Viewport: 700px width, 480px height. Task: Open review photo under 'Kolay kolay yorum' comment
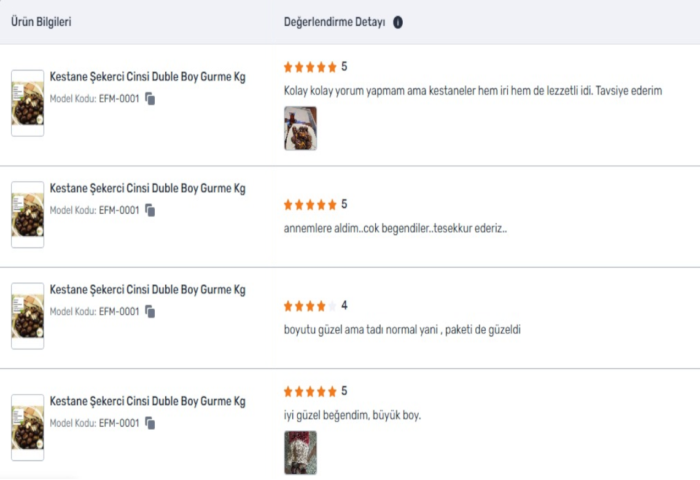coord(300,128)
